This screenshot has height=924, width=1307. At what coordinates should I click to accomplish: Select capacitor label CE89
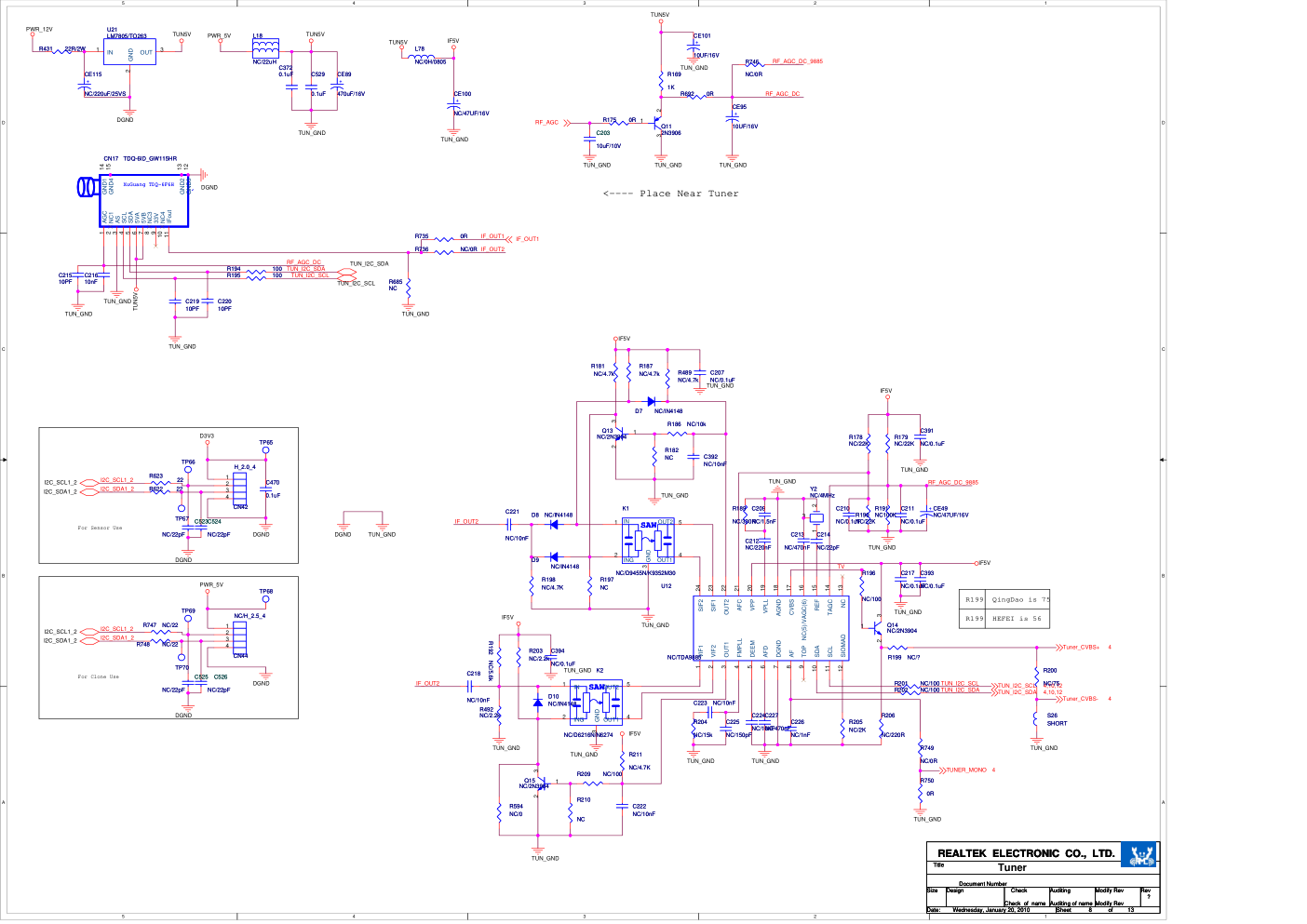344,74
